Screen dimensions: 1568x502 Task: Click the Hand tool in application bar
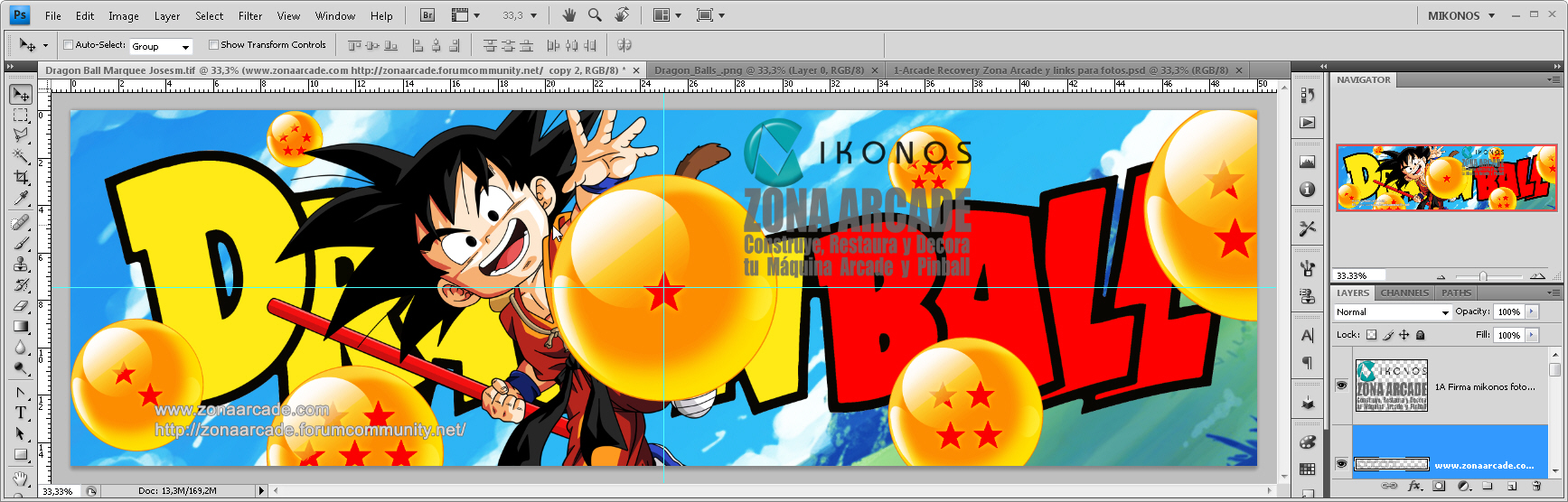(568, 15)
